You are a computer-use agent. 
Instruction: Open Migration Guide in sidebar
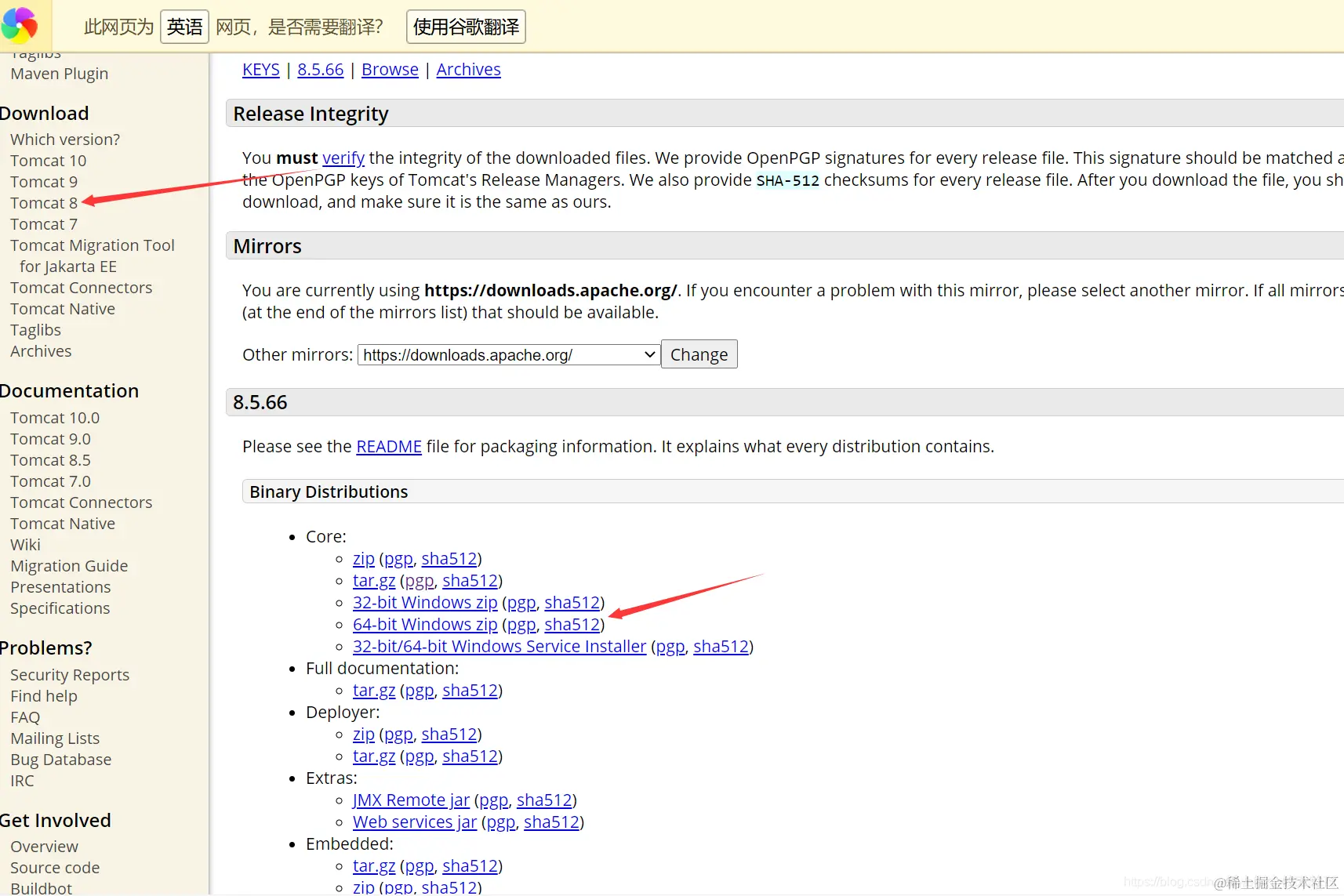tap(69, 566)
